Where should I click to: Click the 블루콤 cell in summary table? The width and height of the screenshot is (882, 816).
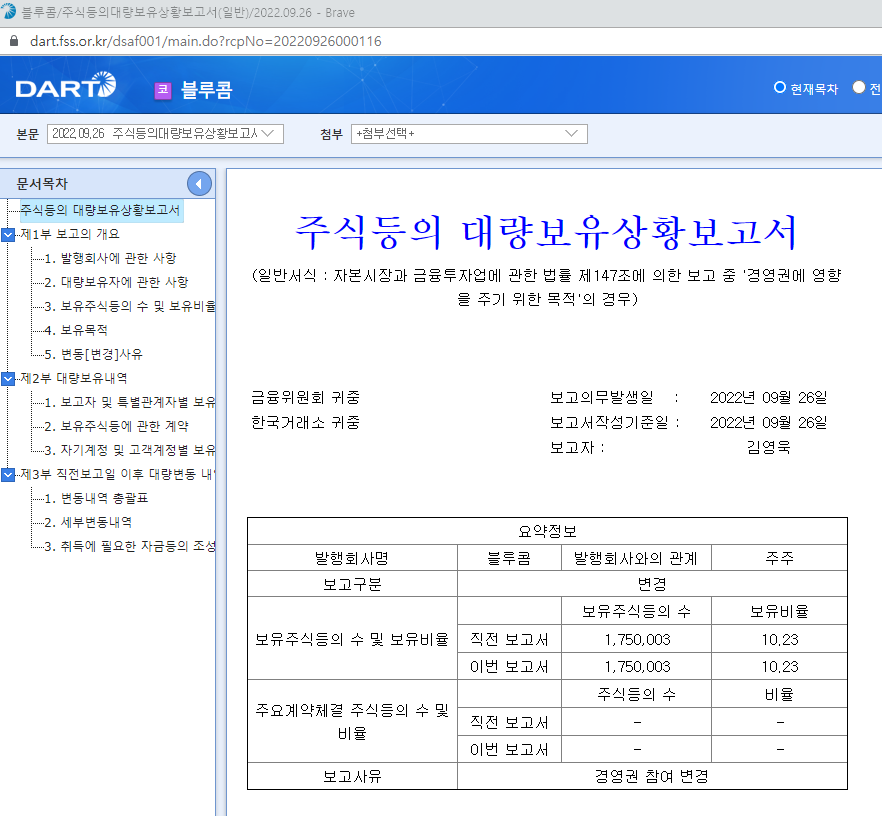point(509,558)
